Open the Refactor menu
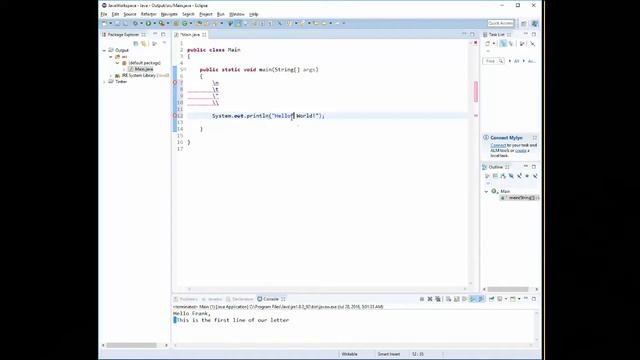The height and width of the screenshot is (360, 640). coord(149,14)
